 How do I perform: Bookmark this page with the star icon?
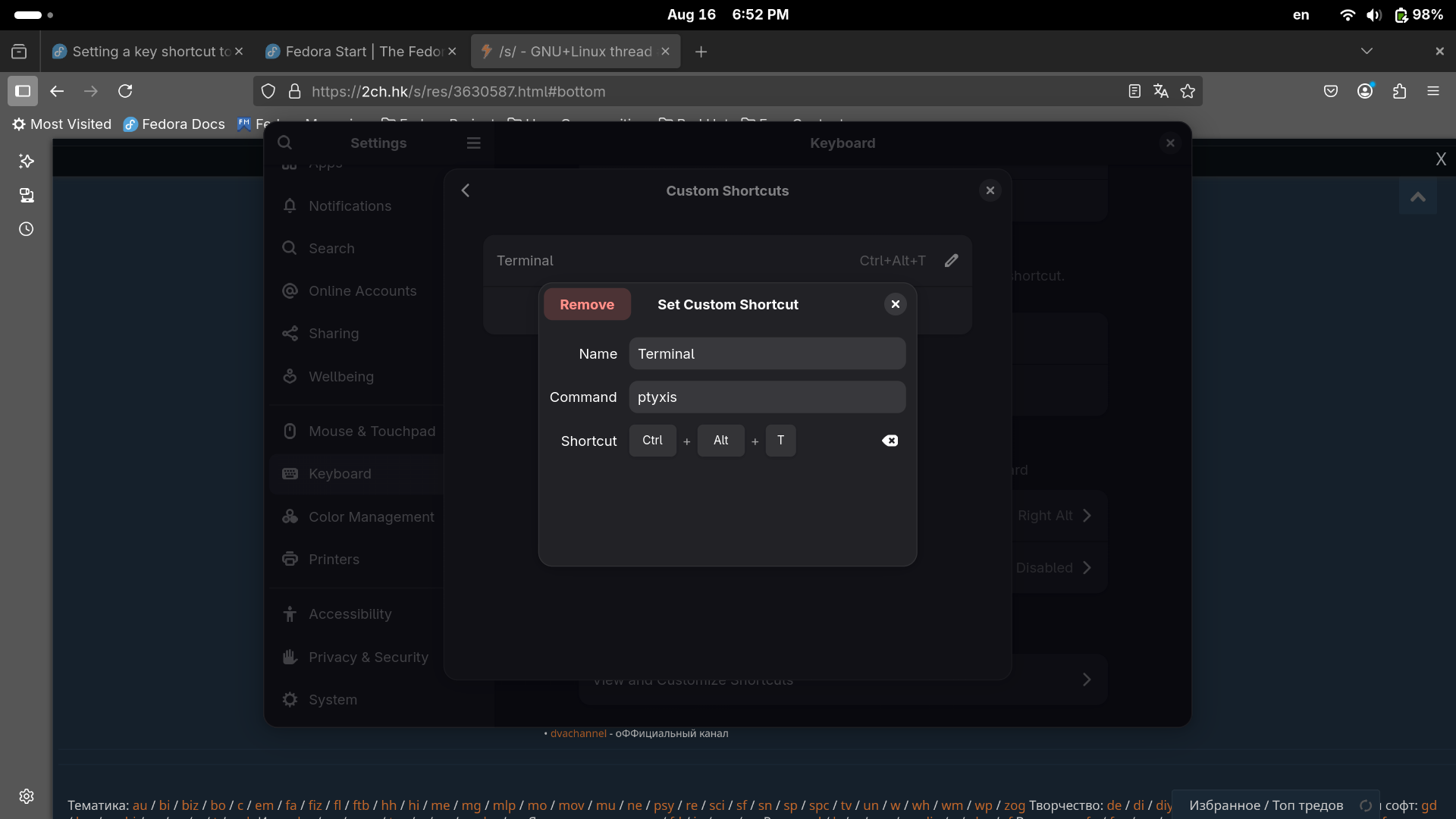[1188, 91]
